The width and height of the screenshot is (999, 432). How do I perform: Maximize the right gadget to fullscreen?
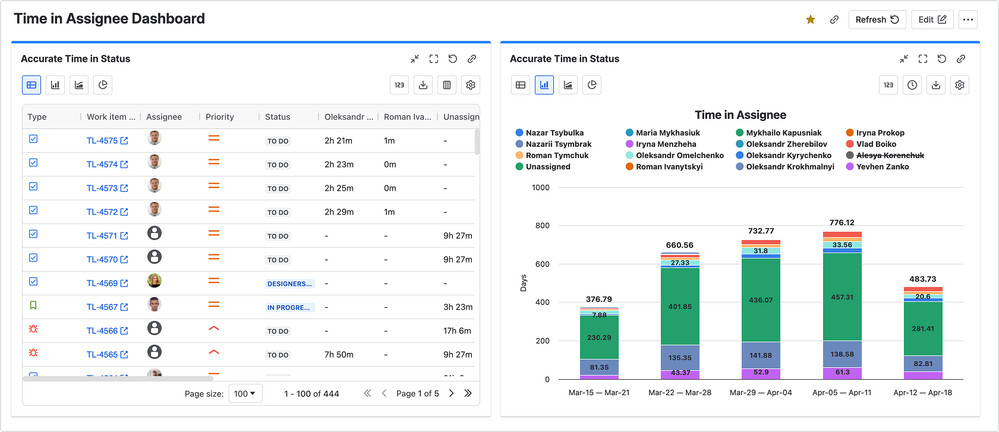923,59
